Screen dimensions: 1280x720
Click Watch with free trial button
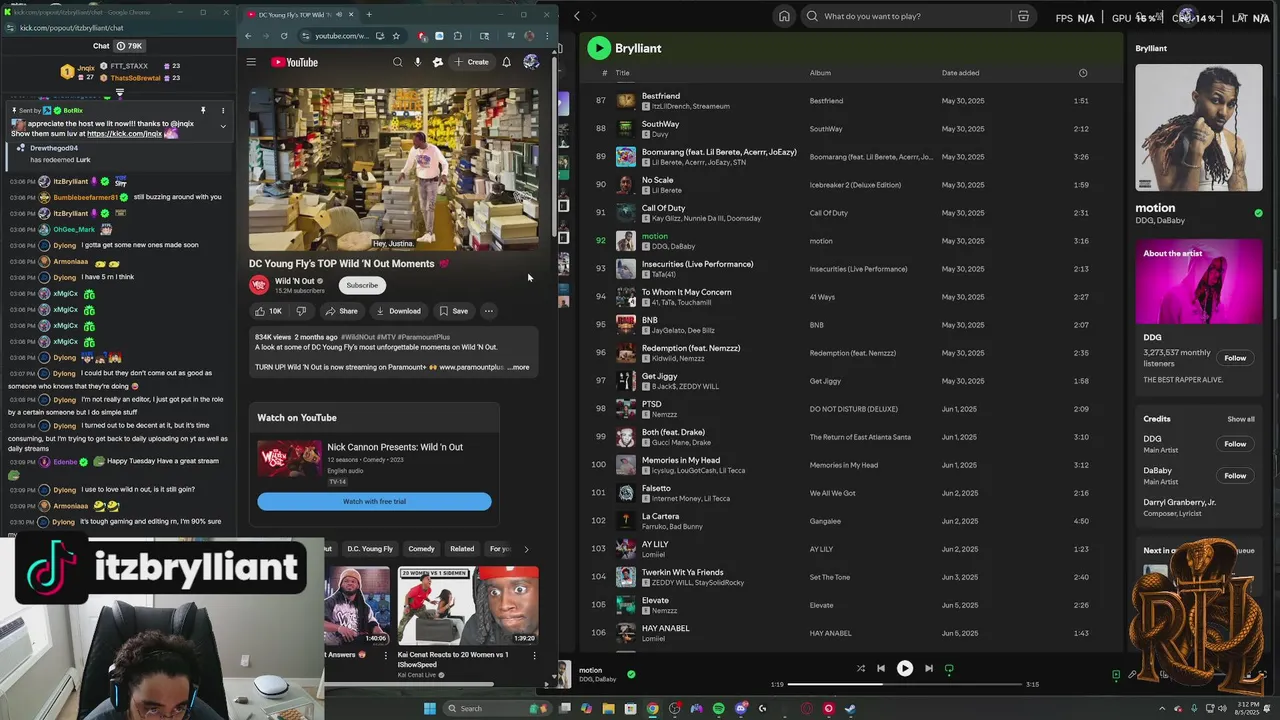[x=374, y=501]
